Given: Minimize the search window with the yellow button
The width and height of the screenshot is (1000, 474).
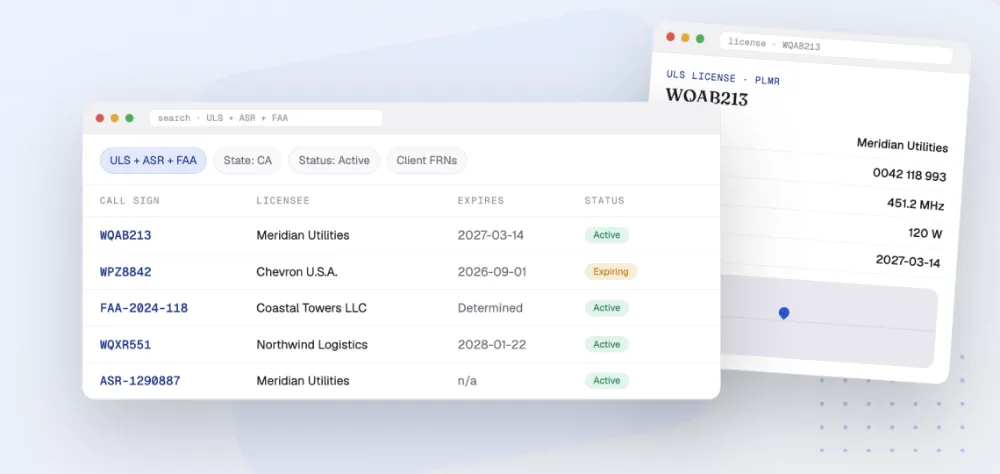Looking at the screenshot, I should click(115, 118).
